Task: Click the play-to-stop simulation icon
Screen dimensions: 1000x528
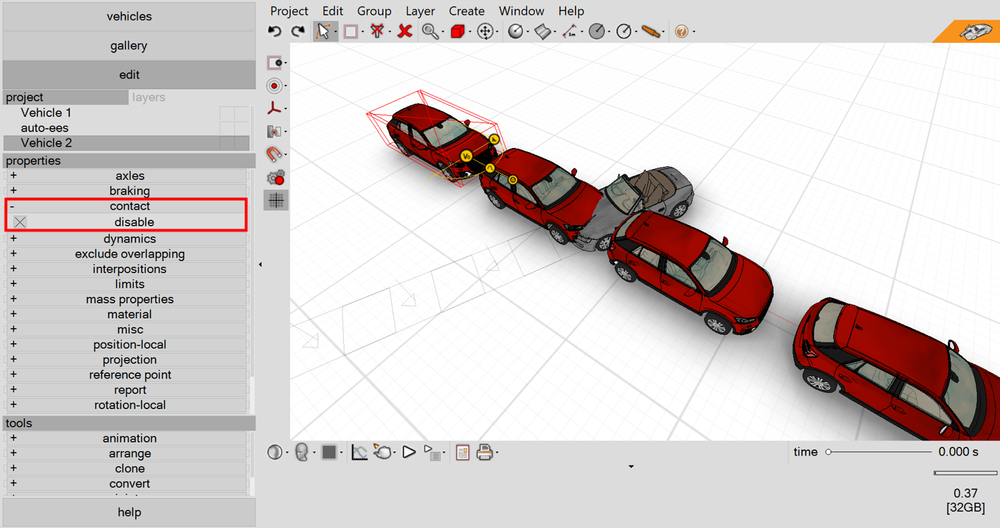Action: tap(432, 452)
